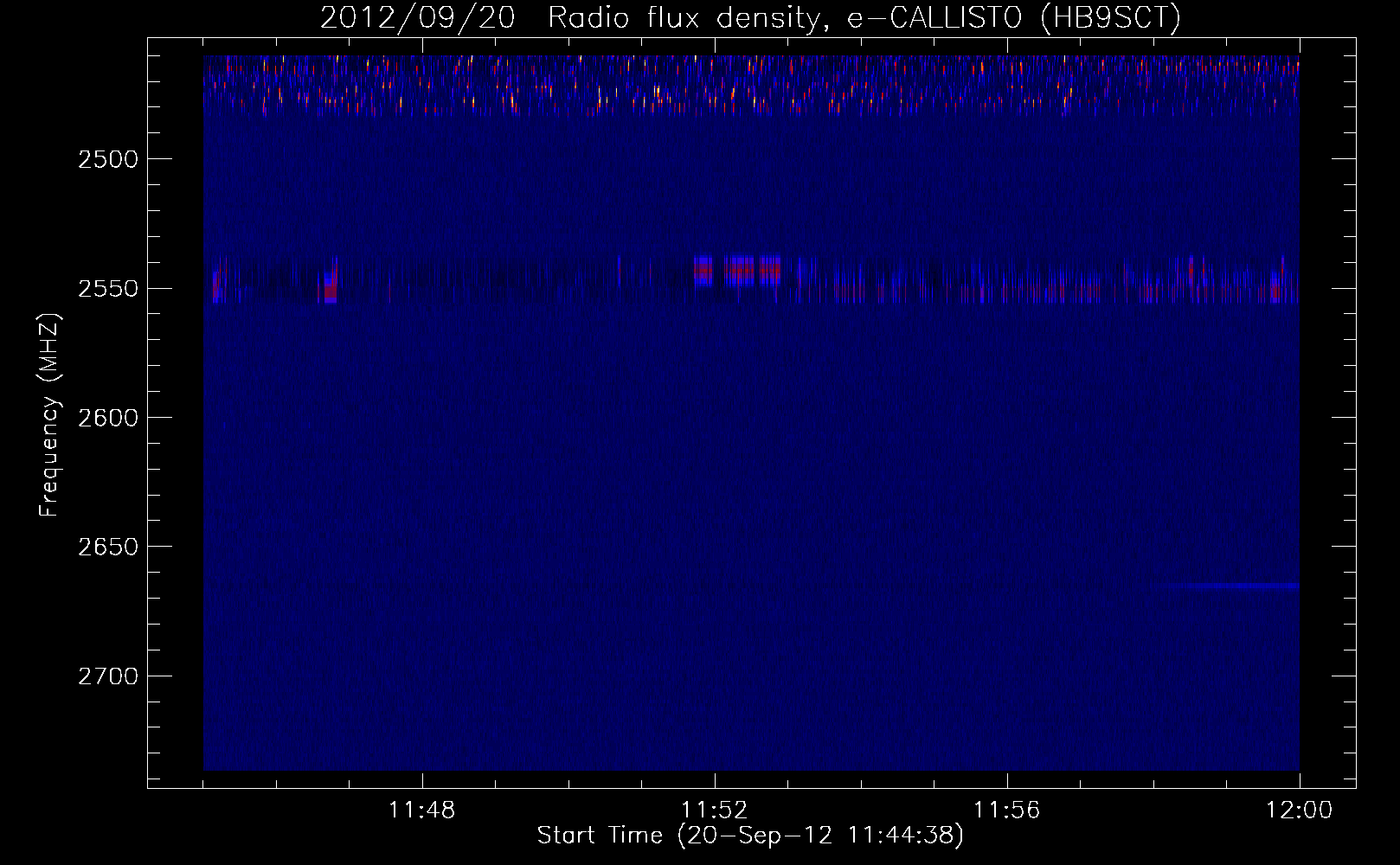
Task: Select the 2600 frequency axis label
Action: pyautogui.click(x=108, y=418)
